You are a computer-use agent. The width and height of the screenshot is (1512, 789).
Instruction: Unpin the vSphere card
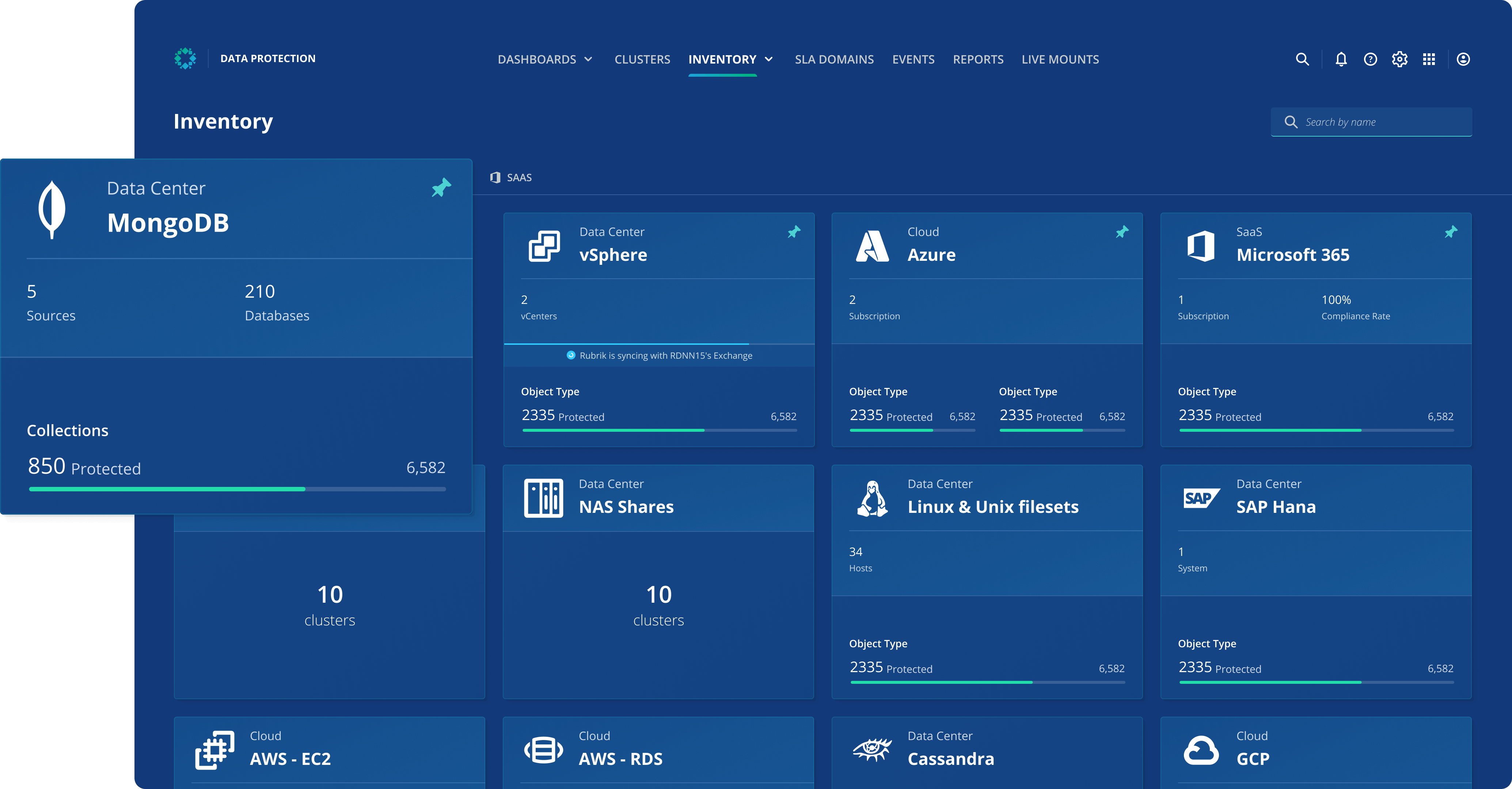[x=794, y=232]
